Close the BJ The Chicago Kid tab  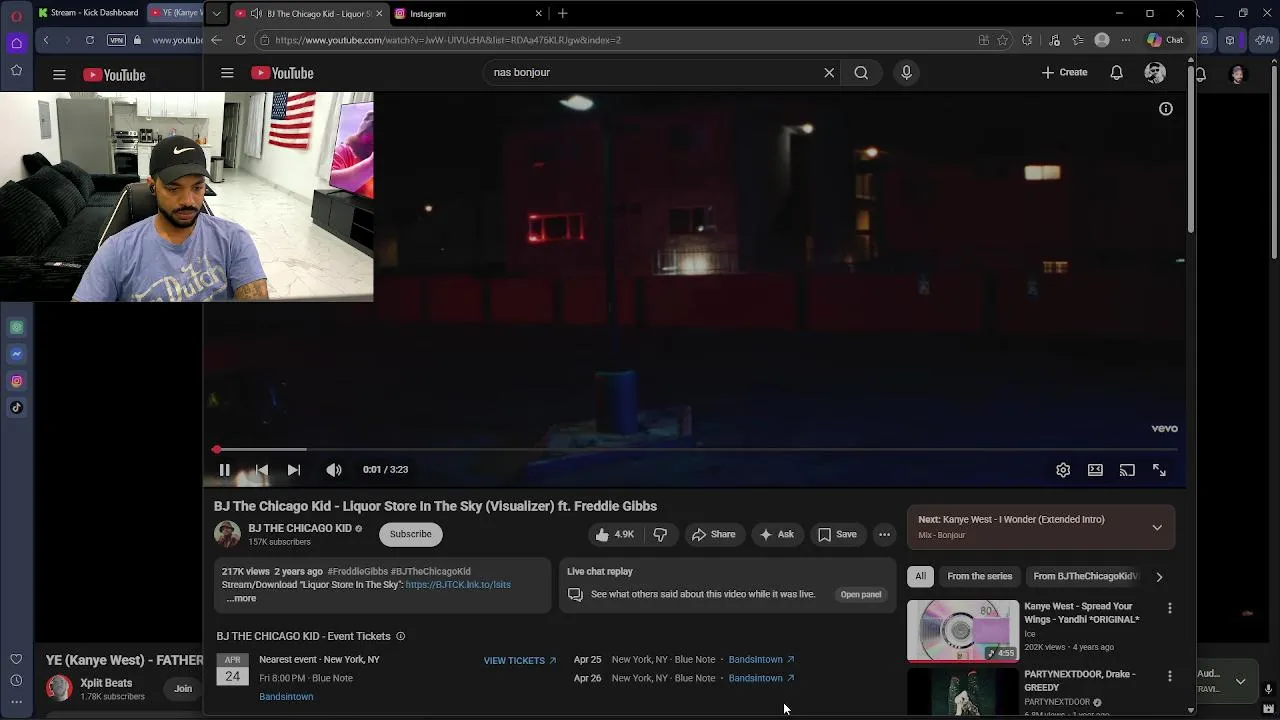coord(379,13)
